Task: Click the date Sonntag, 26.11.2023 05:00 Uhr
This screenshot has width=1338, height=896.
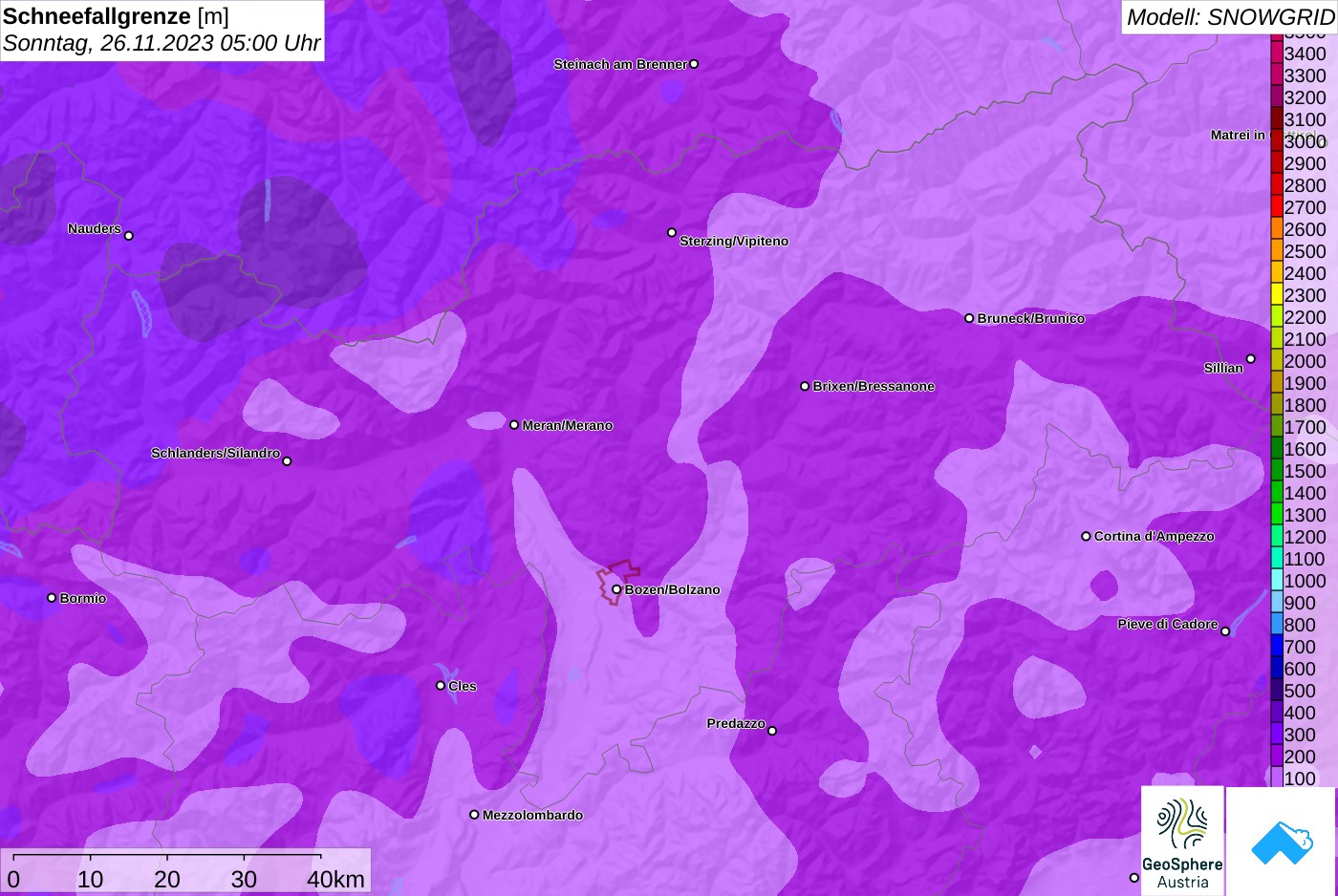Action: click(x=162, y=43)
